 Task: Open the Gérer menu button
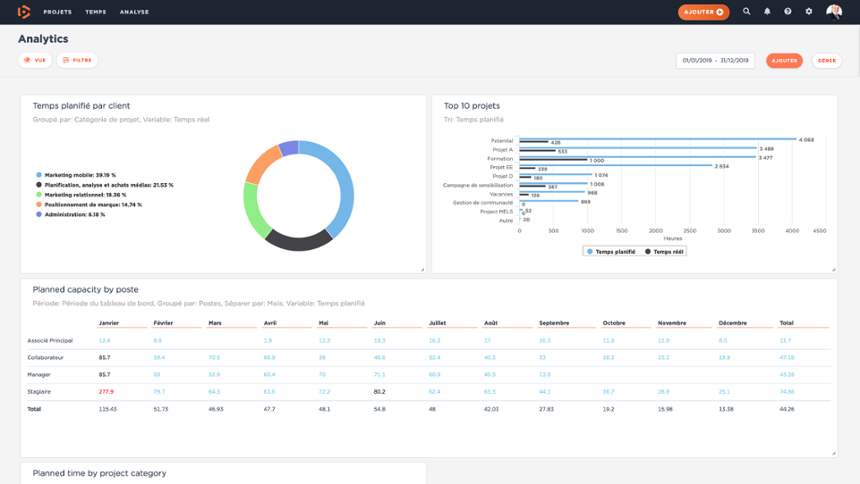[x=826, y=61]
